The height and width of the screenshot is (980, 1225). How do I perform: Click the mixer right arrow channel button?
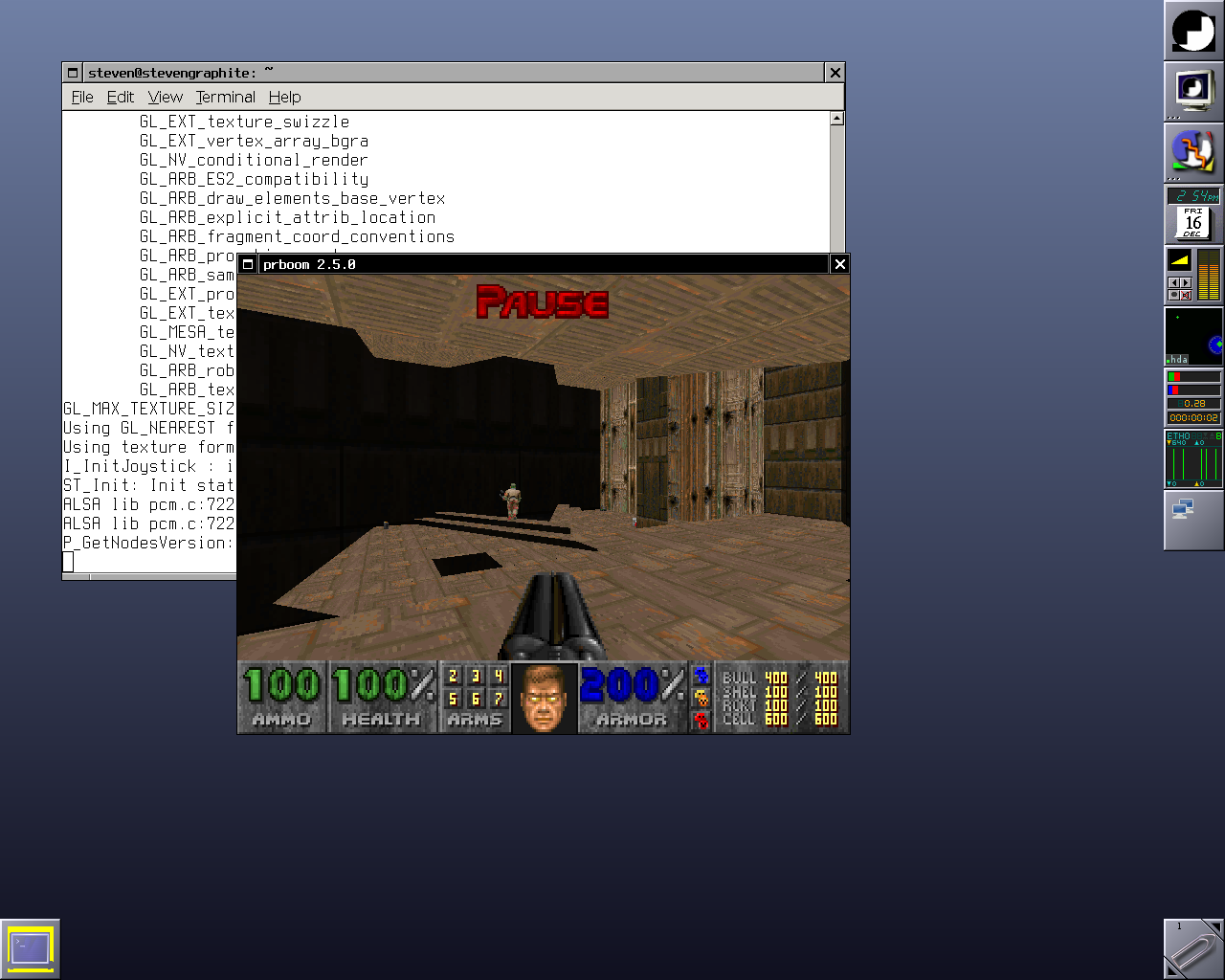(1186, 283)
